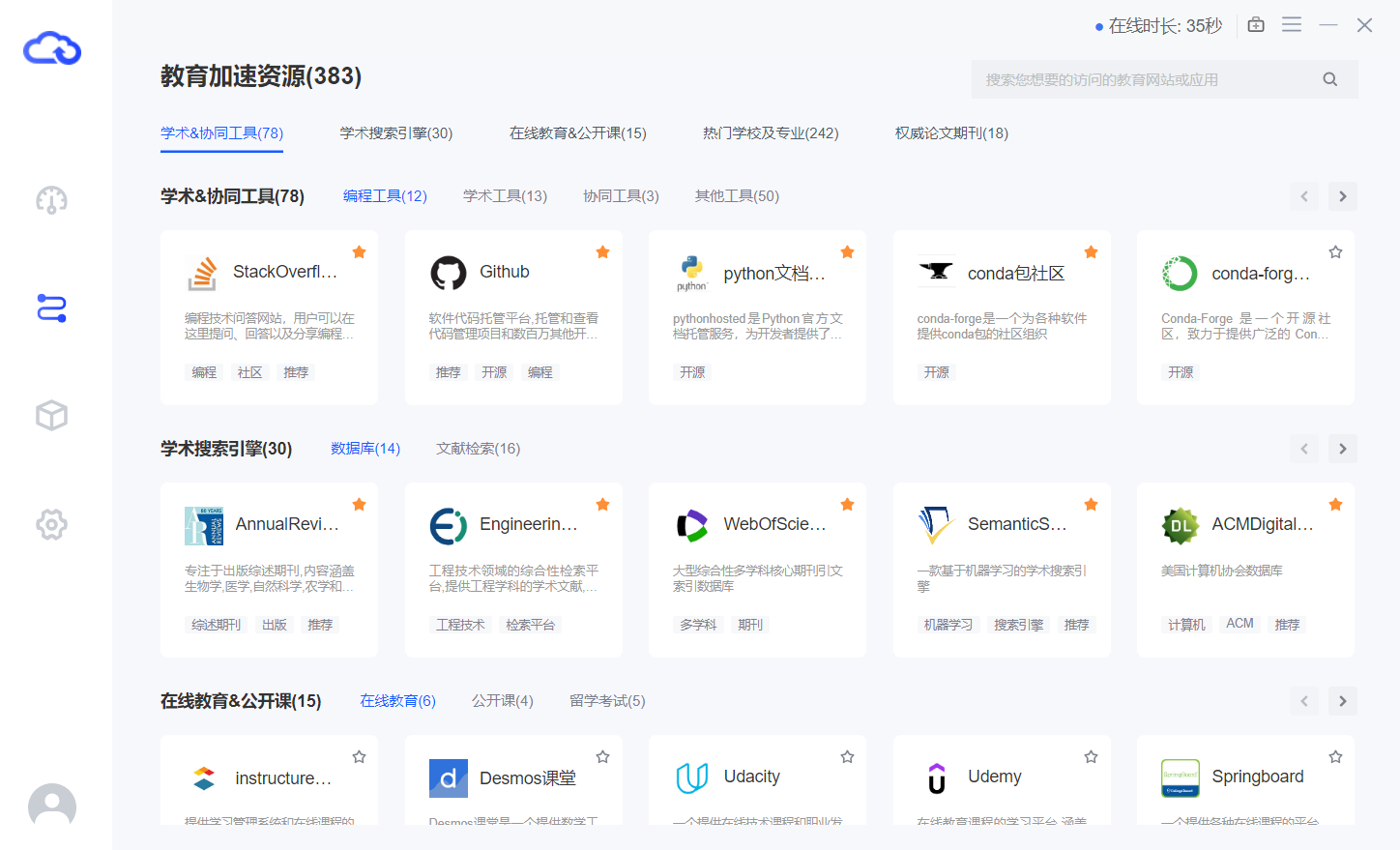Image resolution: width=1400 pixels, height=850 pixels.
Task: Open the speed dashboard sidebar icon
Action: point(51,200)
